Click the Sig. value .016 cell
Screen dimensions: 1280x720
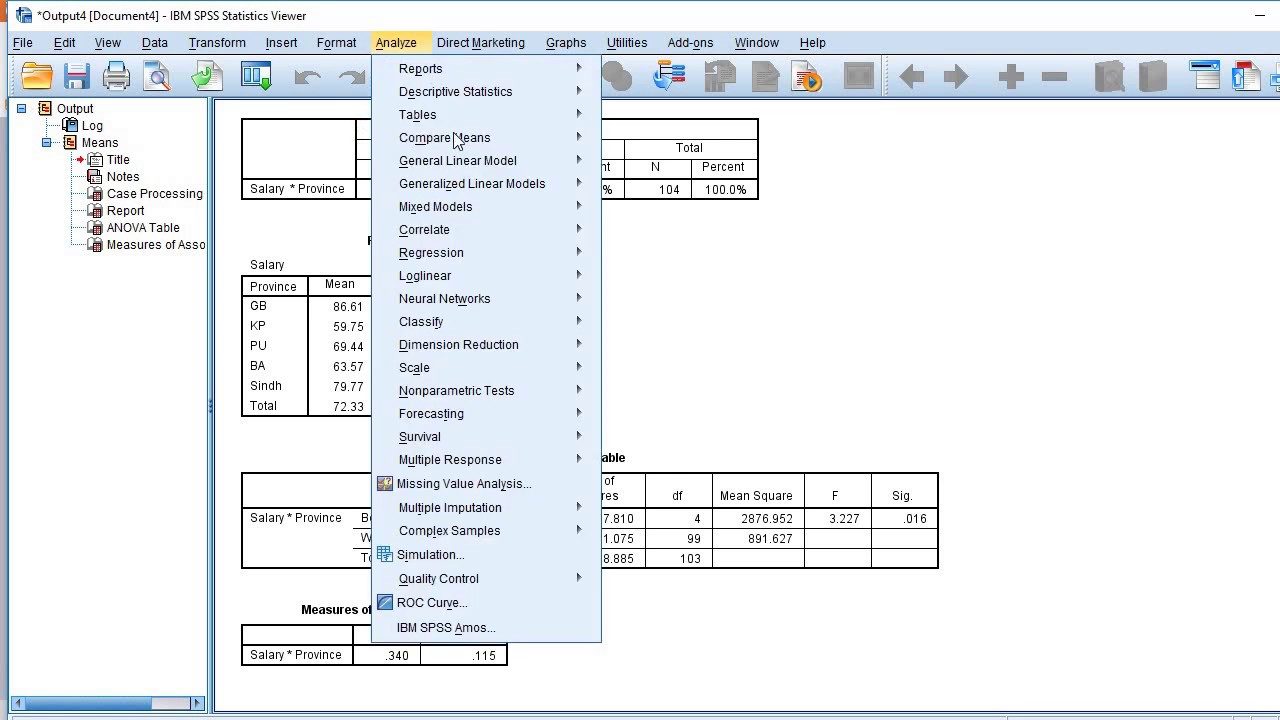pos(905,518)
